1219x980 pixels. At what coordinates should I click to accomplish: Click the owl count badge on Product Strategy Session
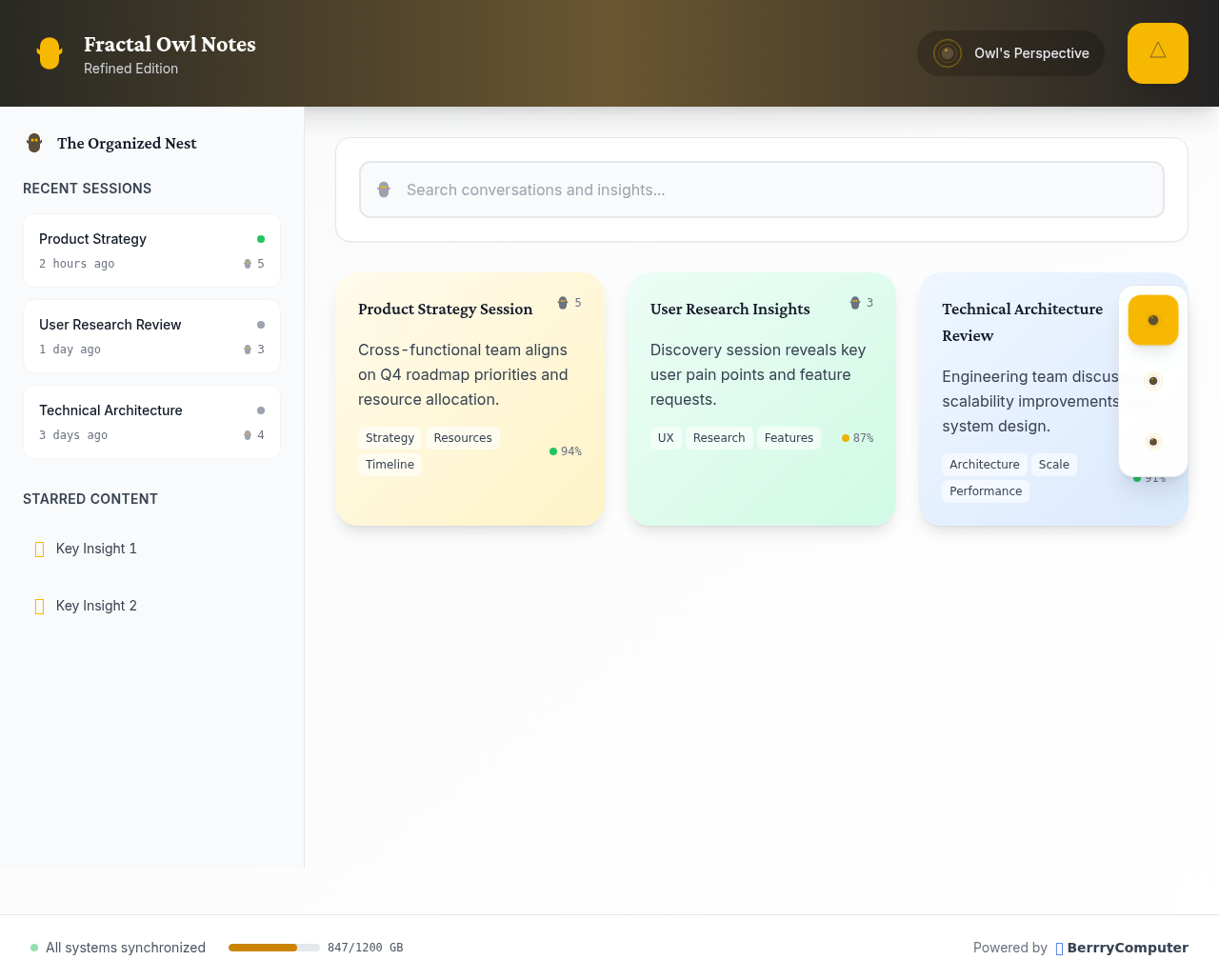pos(568,302)
